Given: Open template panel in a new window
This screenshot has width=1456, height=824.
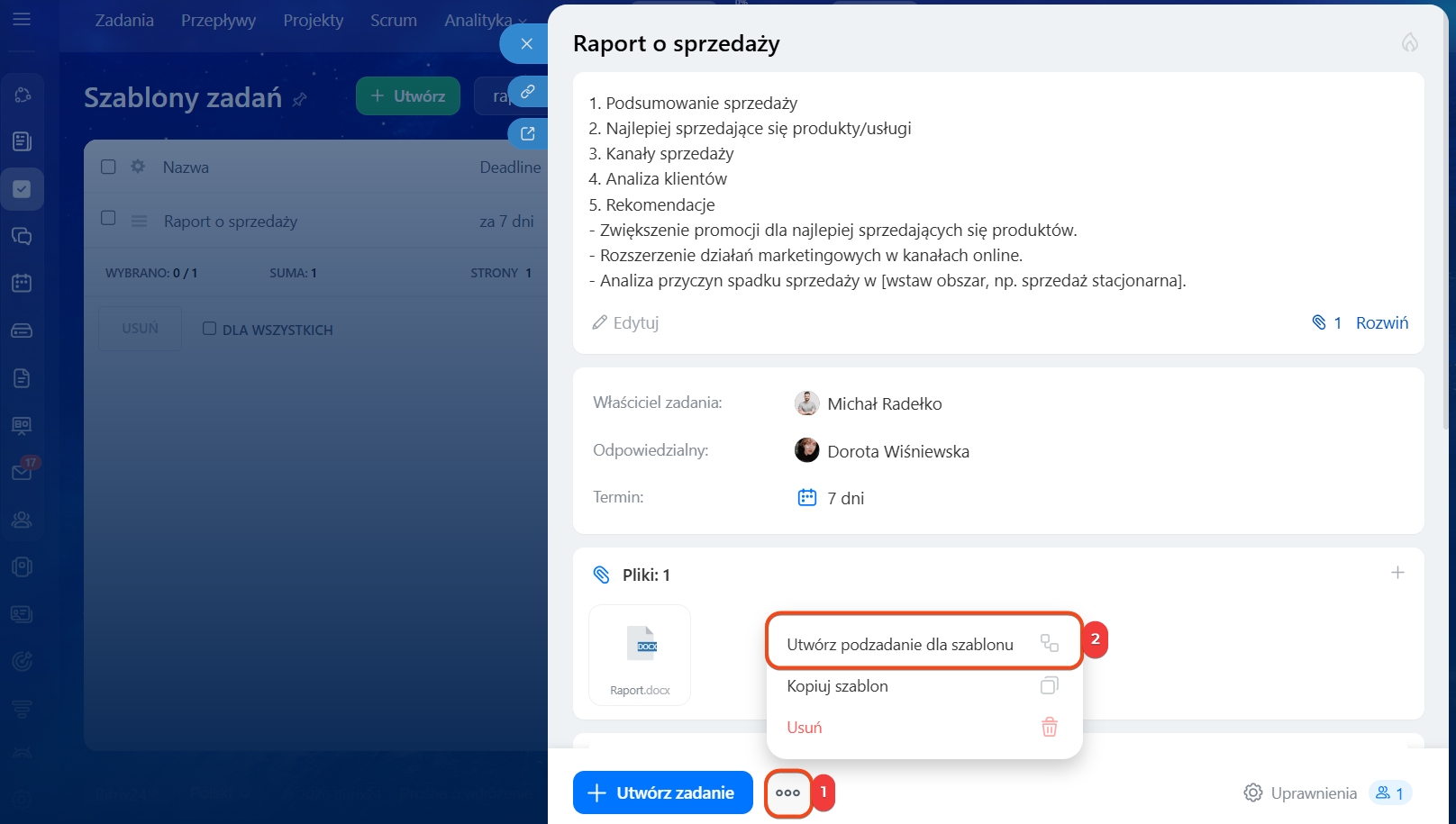Looking at the screenshot, I should [x=528, y=133].
